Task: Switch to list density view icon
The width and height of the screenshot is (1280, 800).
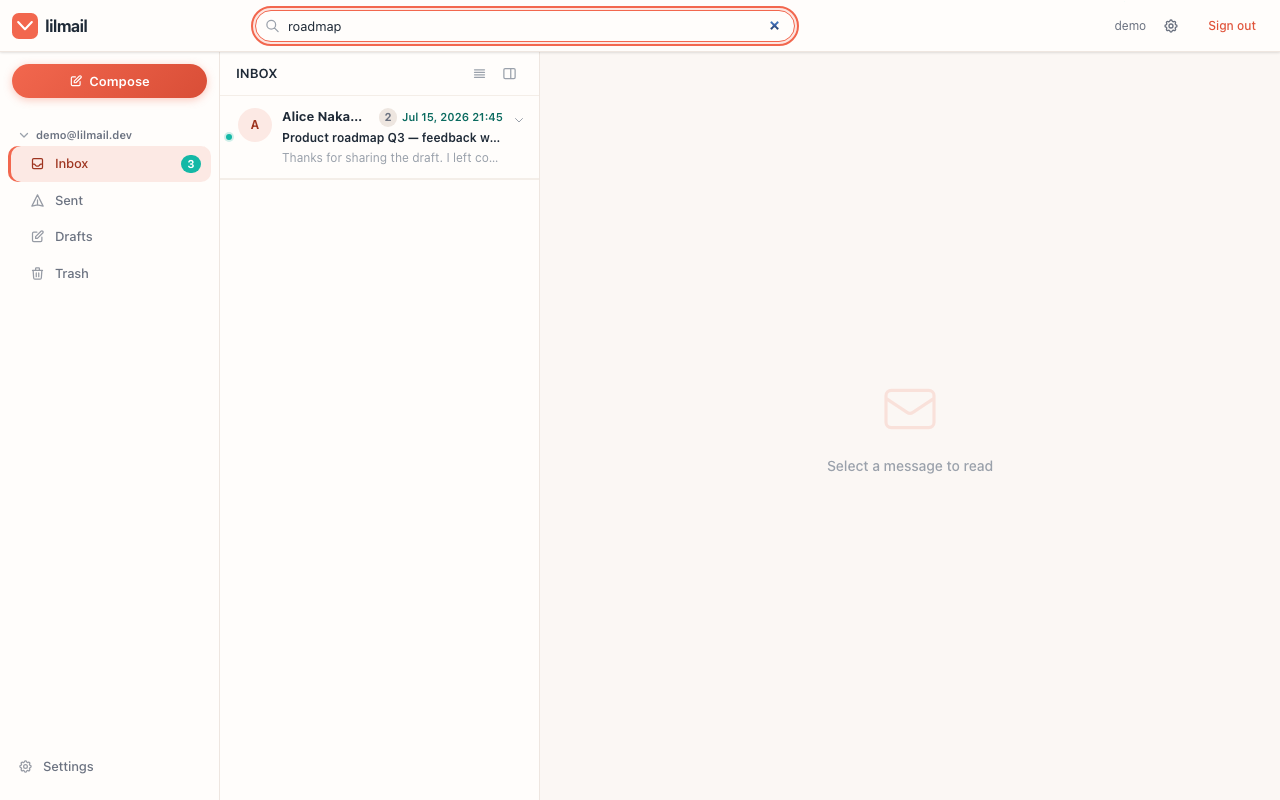Action: [479, 74]
